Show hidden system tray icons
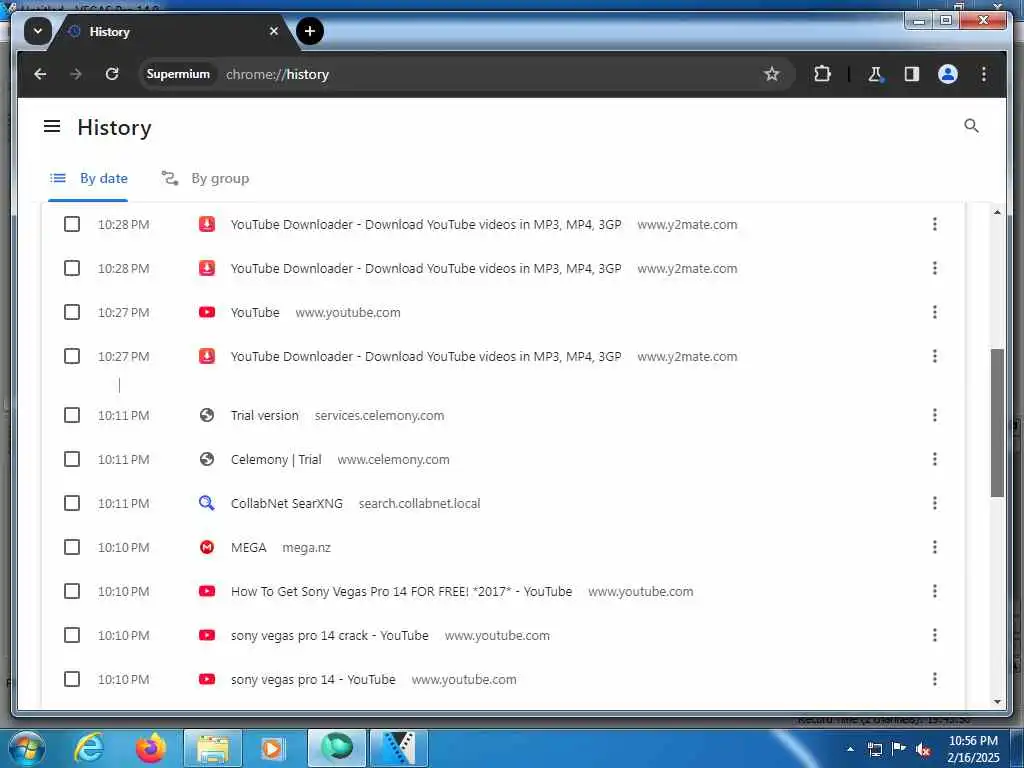Viewport: 1024px width, 768px height. coord(850,749)
